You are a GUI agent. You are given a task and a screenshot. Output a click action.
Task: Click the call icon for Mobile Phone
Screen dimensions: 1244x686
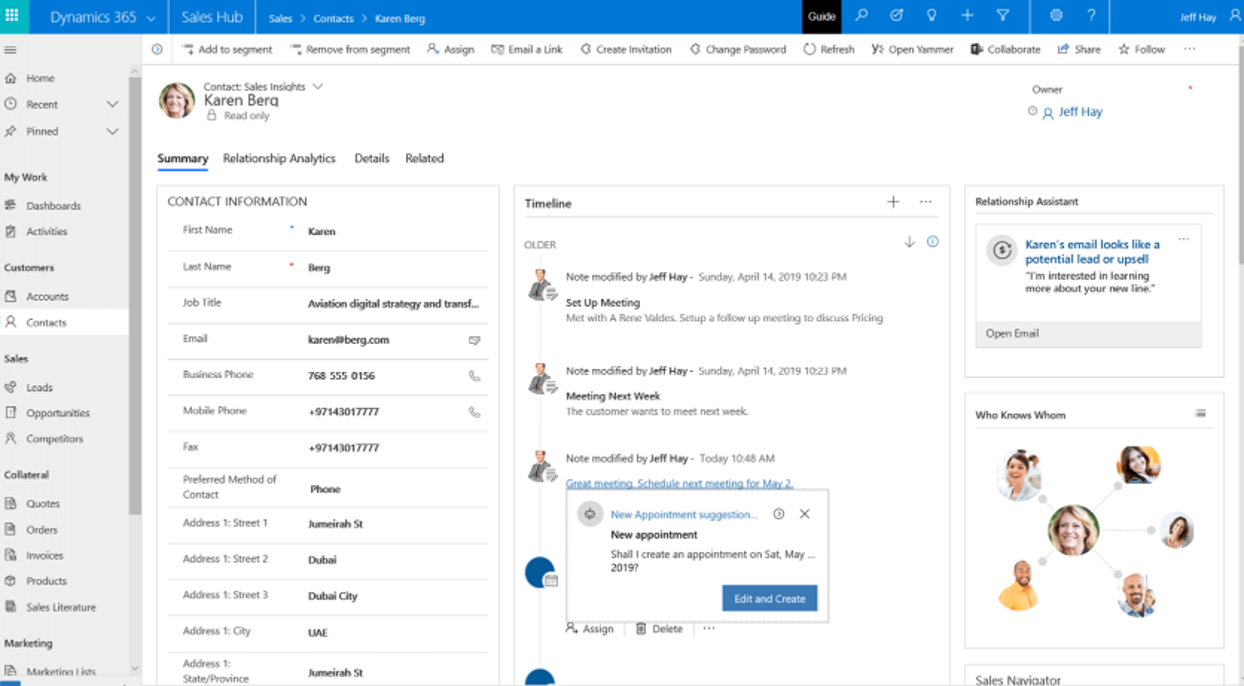(x=474, y=412)
